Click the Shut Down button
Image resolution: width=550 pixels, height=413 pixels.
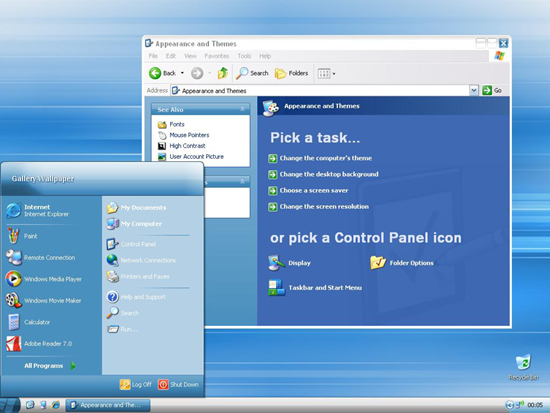(178, 384)
